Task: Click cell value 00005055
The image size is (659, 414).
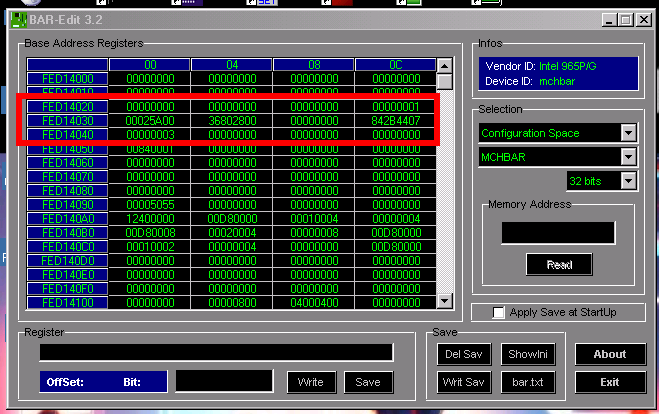Action: (x=150, y=205)
